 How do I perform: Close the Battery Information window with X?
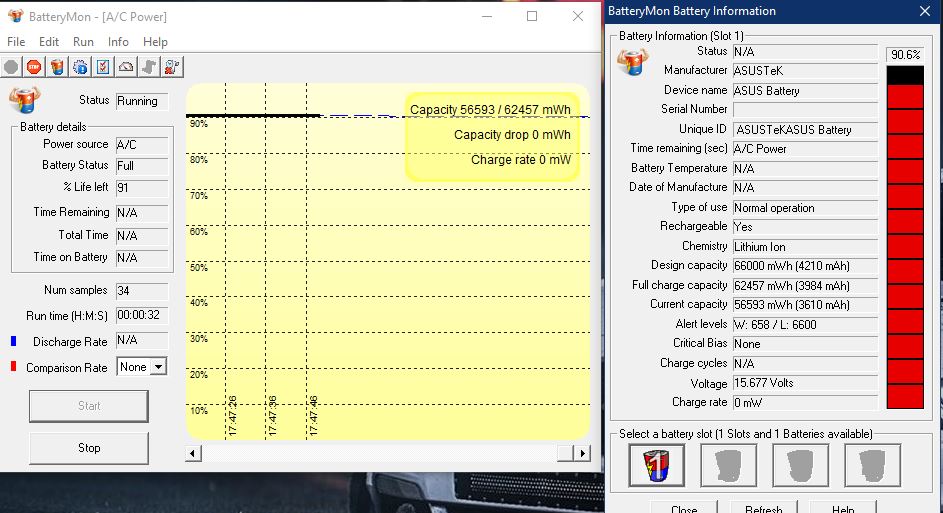925,11
